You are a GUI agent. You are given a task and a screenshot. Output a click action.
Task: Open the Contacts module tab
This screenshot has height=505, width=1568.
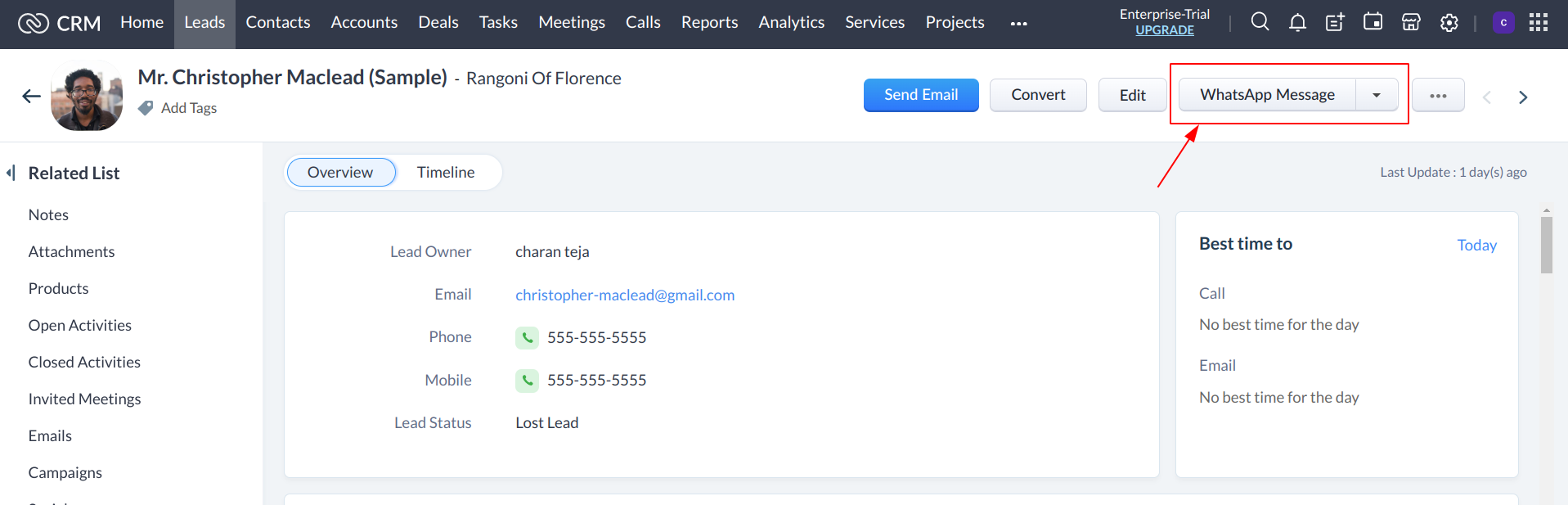(x=278, y=23)
